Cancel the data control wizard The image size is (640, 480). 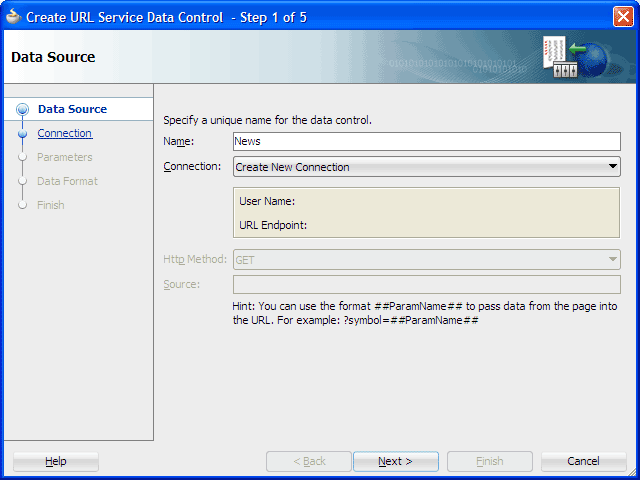pos(583,461)
